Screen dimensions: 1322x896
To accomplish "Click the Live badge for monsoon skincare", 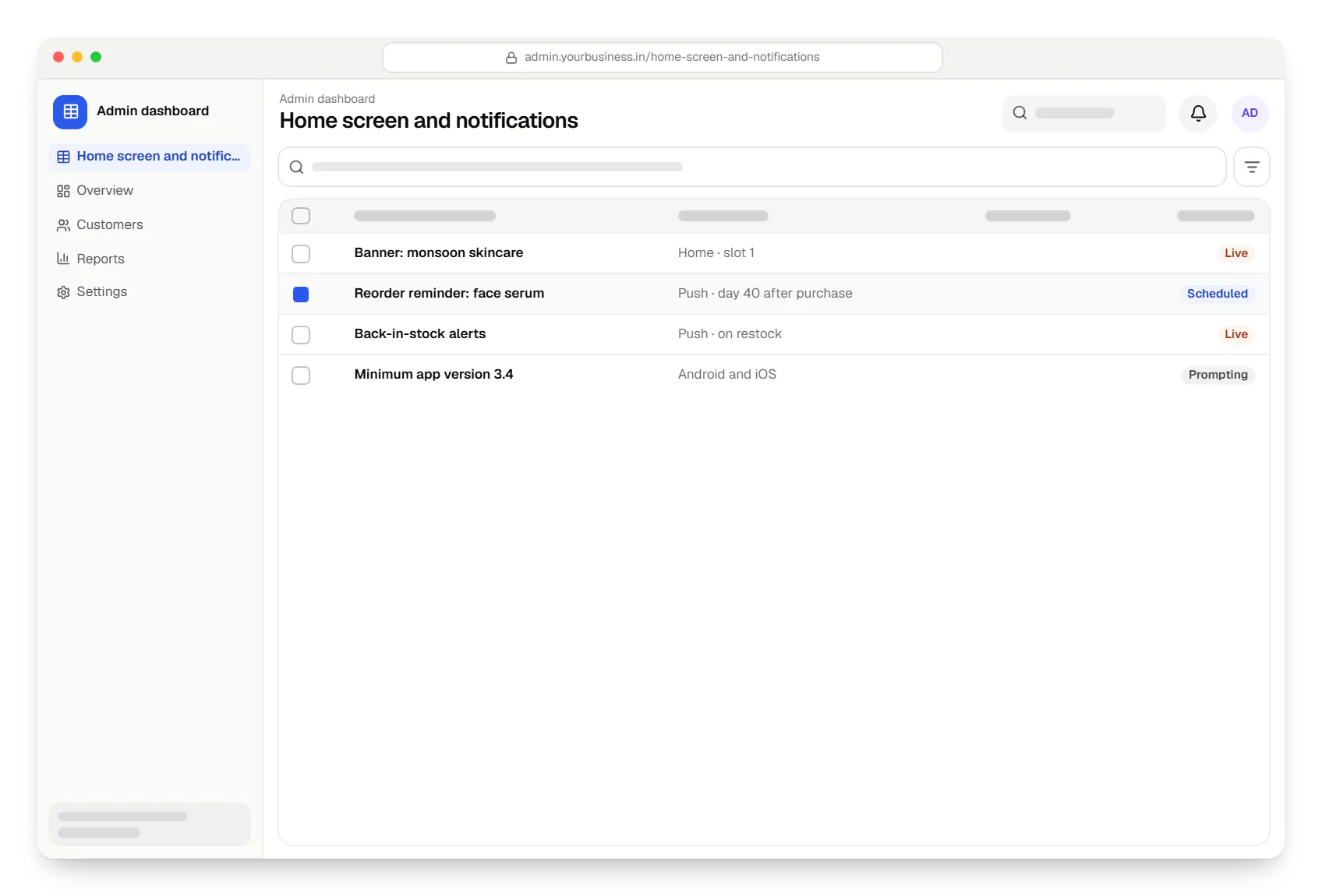I will (1235, 253).
